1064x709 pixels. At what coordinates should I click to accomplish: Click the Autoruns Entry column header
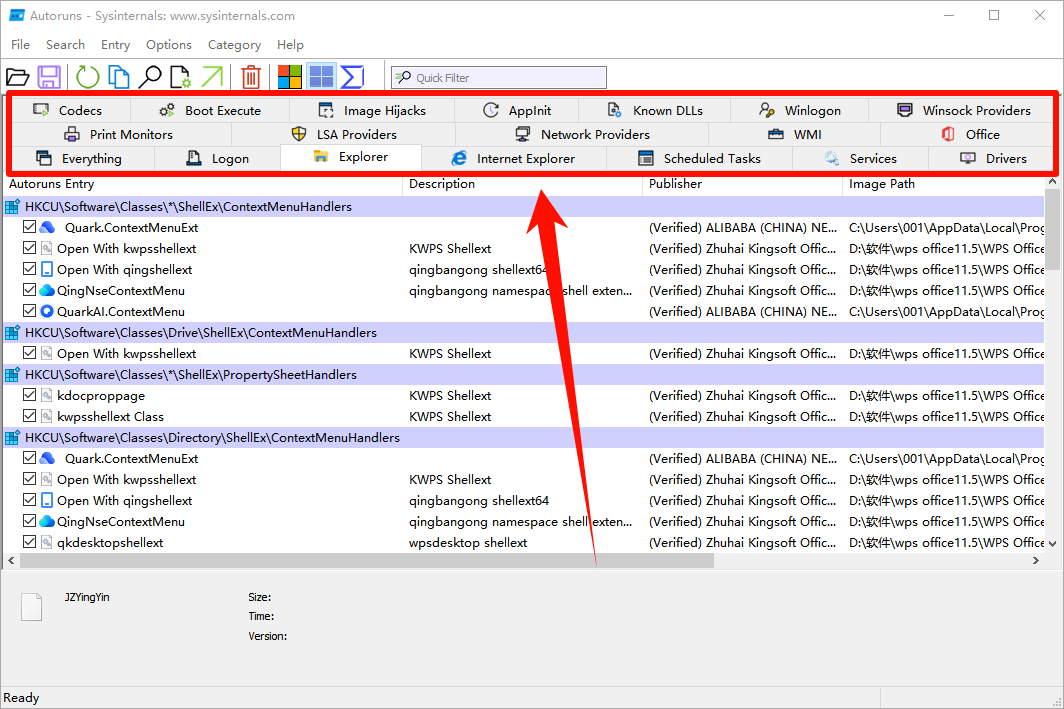click(52, 184)
